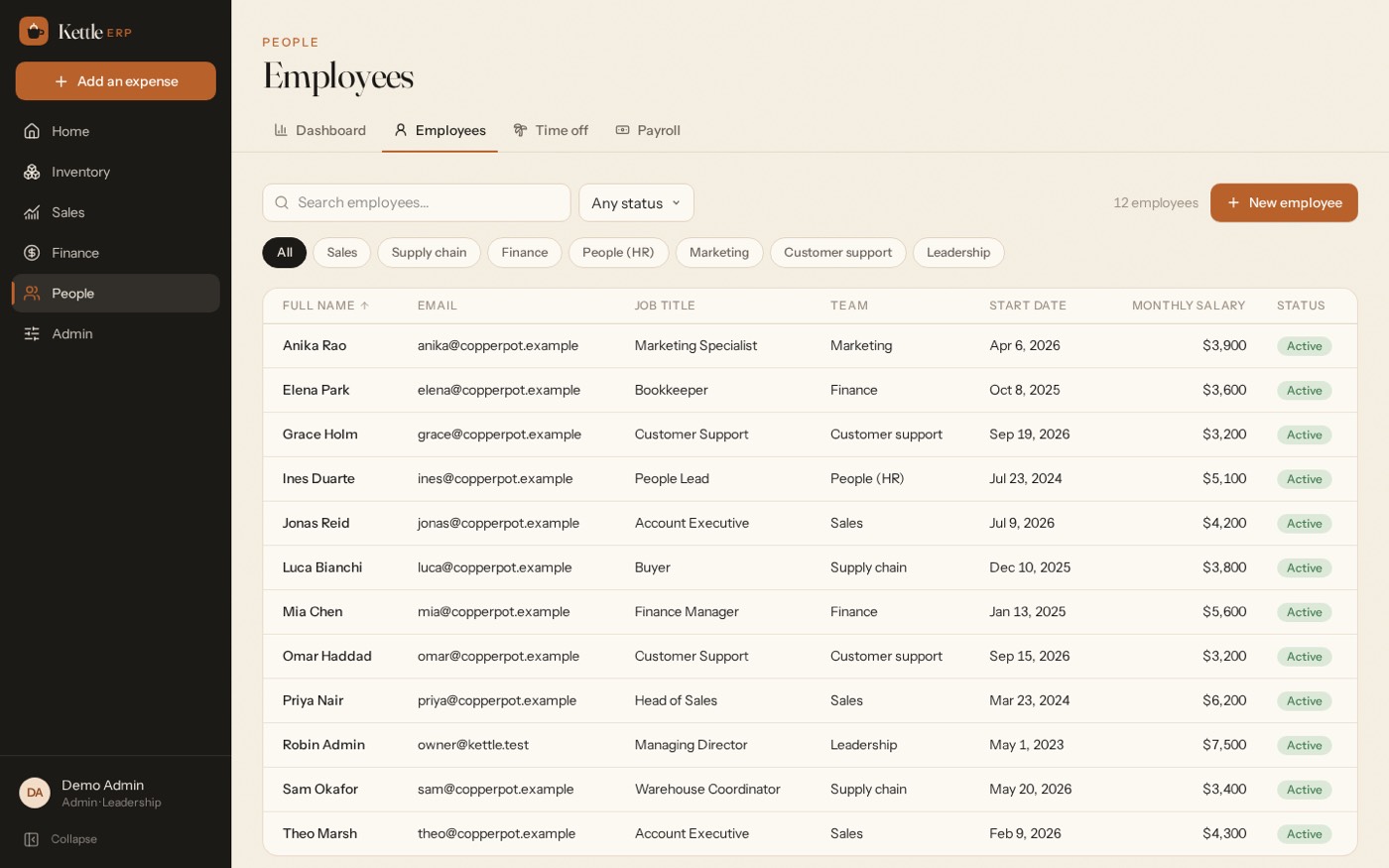Click the Time off palm tree icon
The image size is (1389, 868).
(x=520, y=130)
